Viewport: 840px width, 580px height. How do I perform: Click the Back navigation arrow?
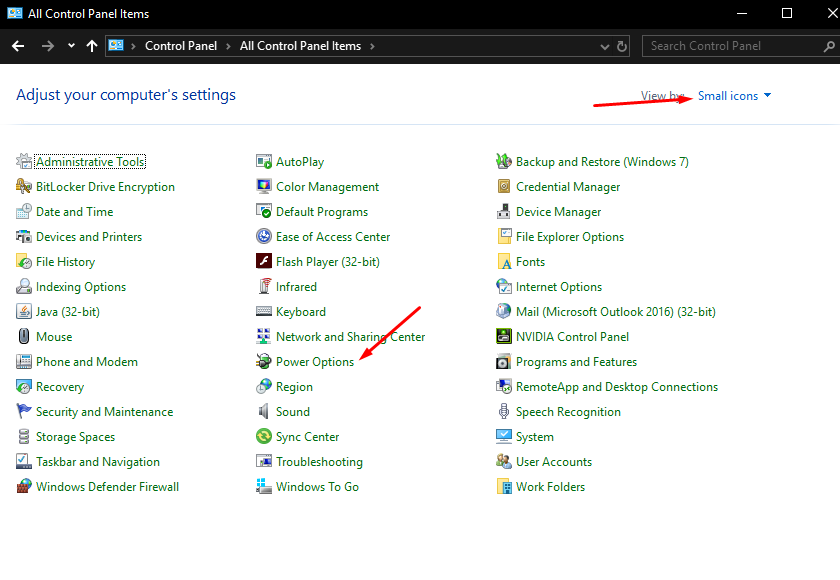coord(18,46)
